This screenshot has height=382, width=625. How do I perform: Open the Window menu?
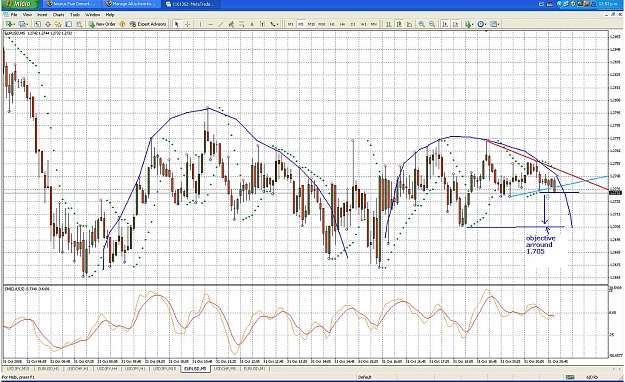[x=93, y=15]
